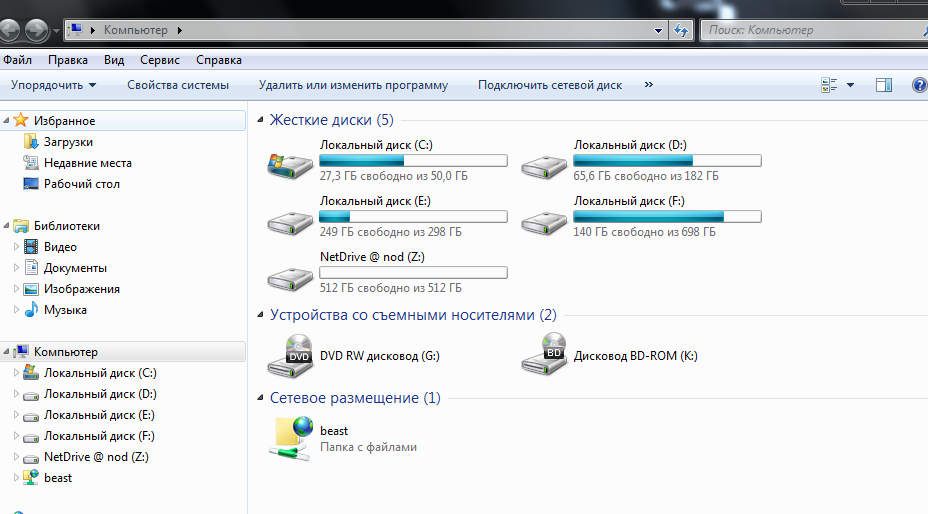This screenshot has height=514, width=928.
Task: Collapse the Жесткие диски (5) group
Action: (x=260, y=120)
